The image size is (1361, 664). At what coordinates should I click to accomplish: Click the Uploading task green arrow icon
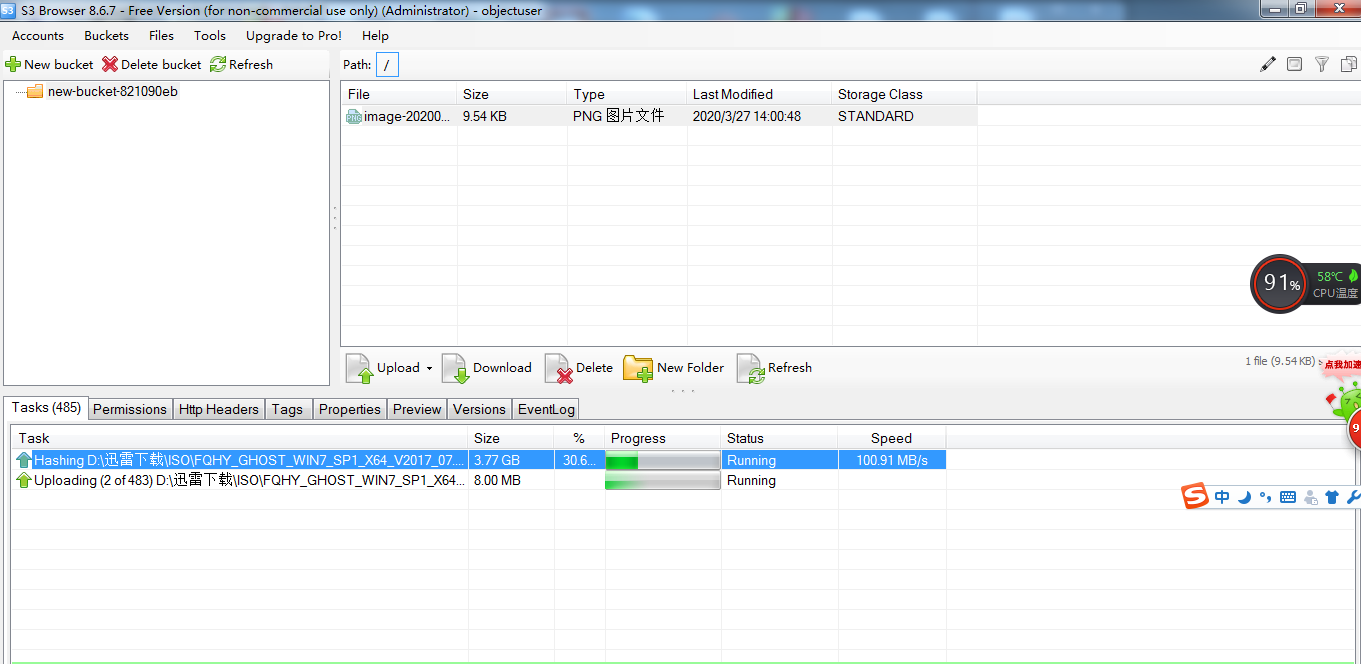(x=24, y=480)
